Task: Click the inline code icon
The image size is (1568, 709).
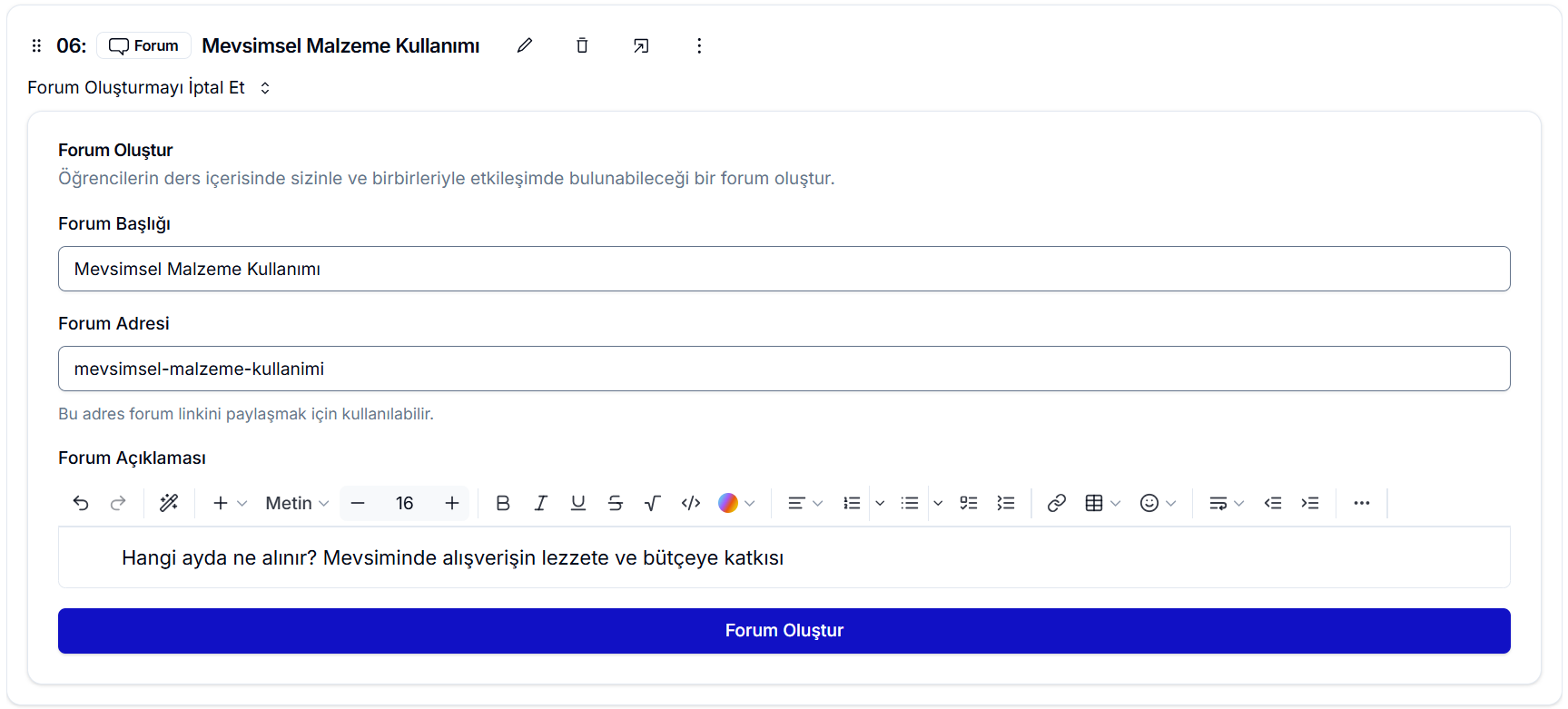Action: (x=690, y=503)
